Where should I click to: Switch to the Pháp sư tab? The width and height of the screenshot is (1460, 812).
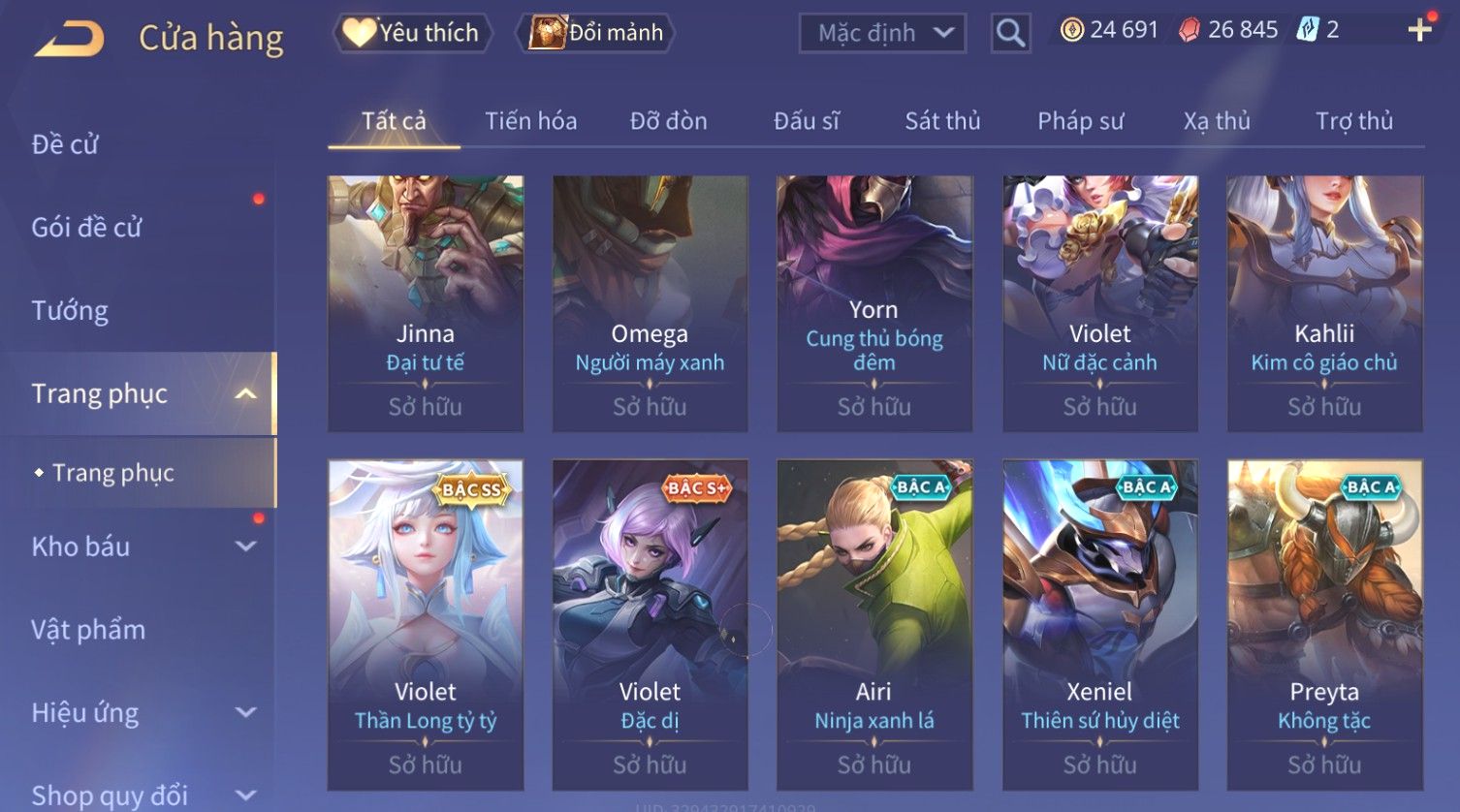(1080, 121)
